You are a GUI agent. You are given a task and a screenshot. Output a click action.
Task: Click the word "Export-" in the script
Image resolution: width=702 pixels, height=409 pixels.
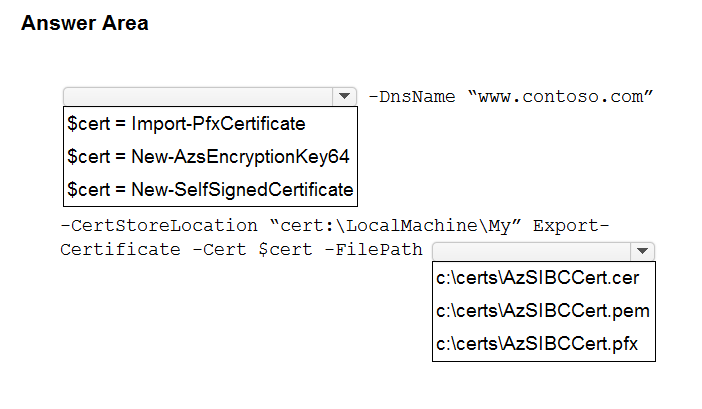(571, 225)
